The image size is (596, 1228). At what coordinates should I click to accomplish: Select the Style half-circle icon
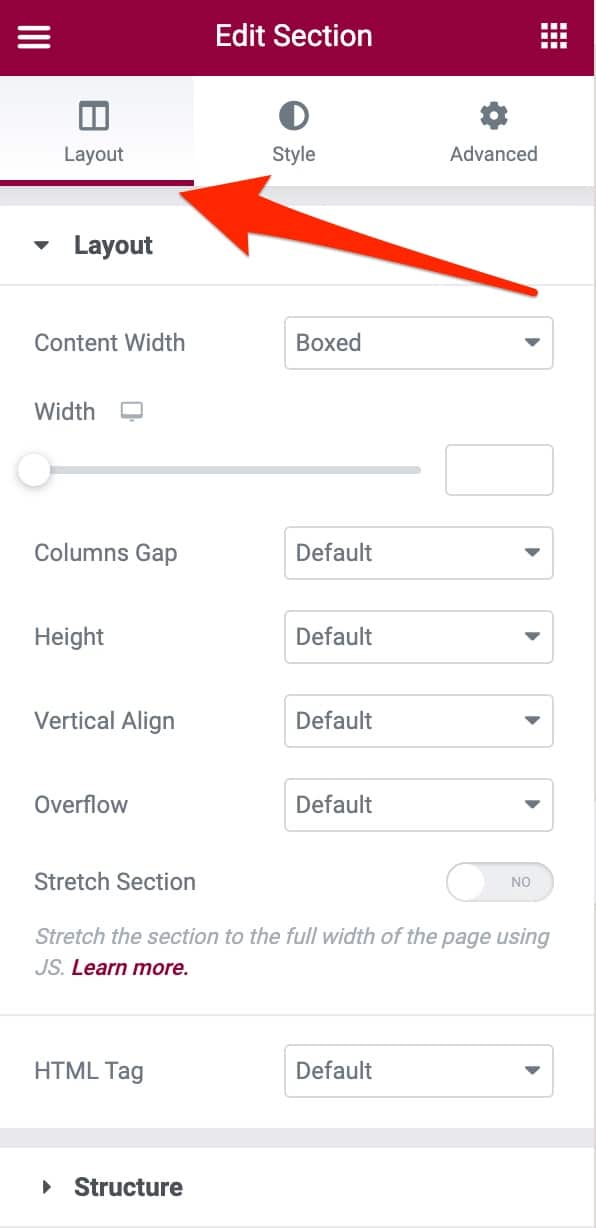click(x=293, y=114)
